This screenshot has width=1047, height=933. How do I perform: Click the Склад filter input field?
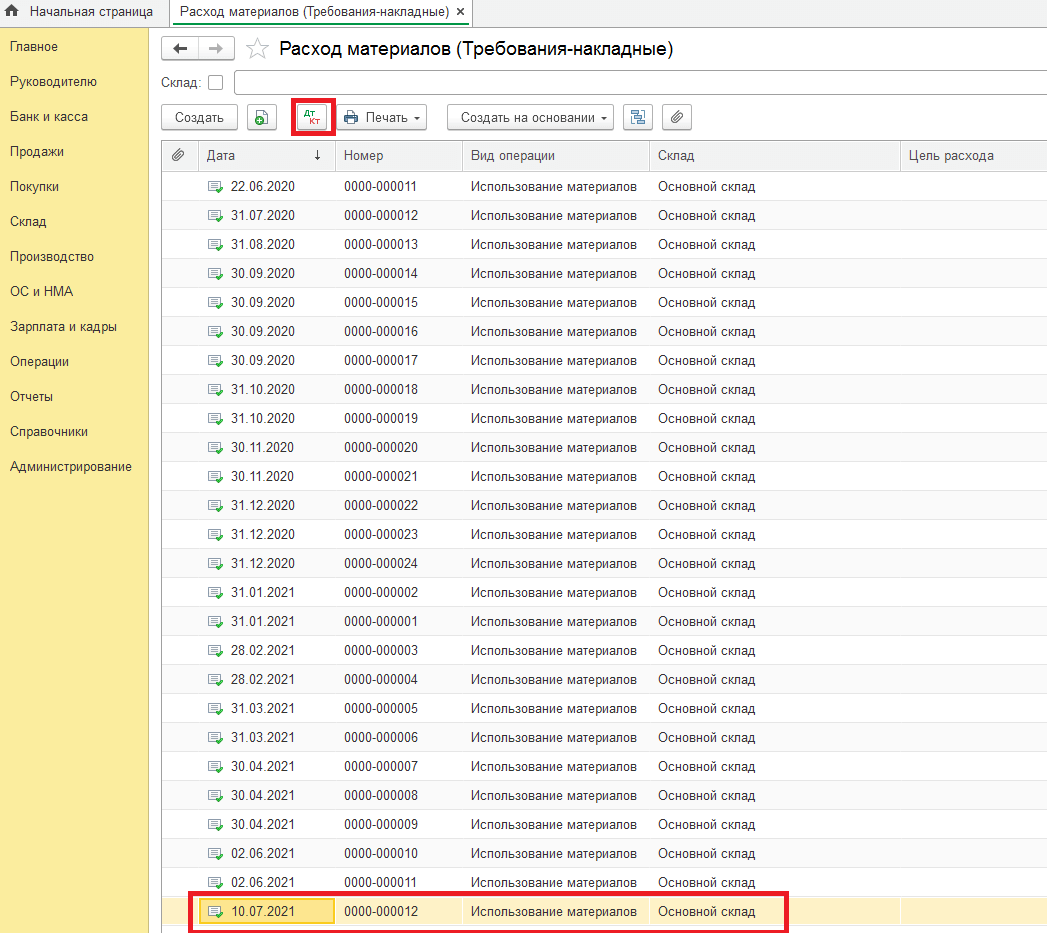coord(640,82)
